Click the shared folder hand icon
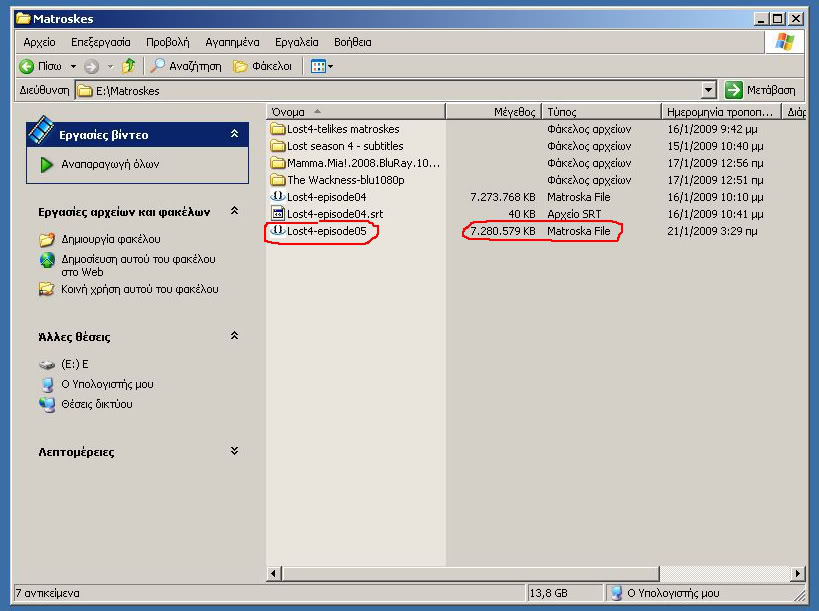This screenshot has height=611, width=819. pyautogui.click(x=46, y=289)
